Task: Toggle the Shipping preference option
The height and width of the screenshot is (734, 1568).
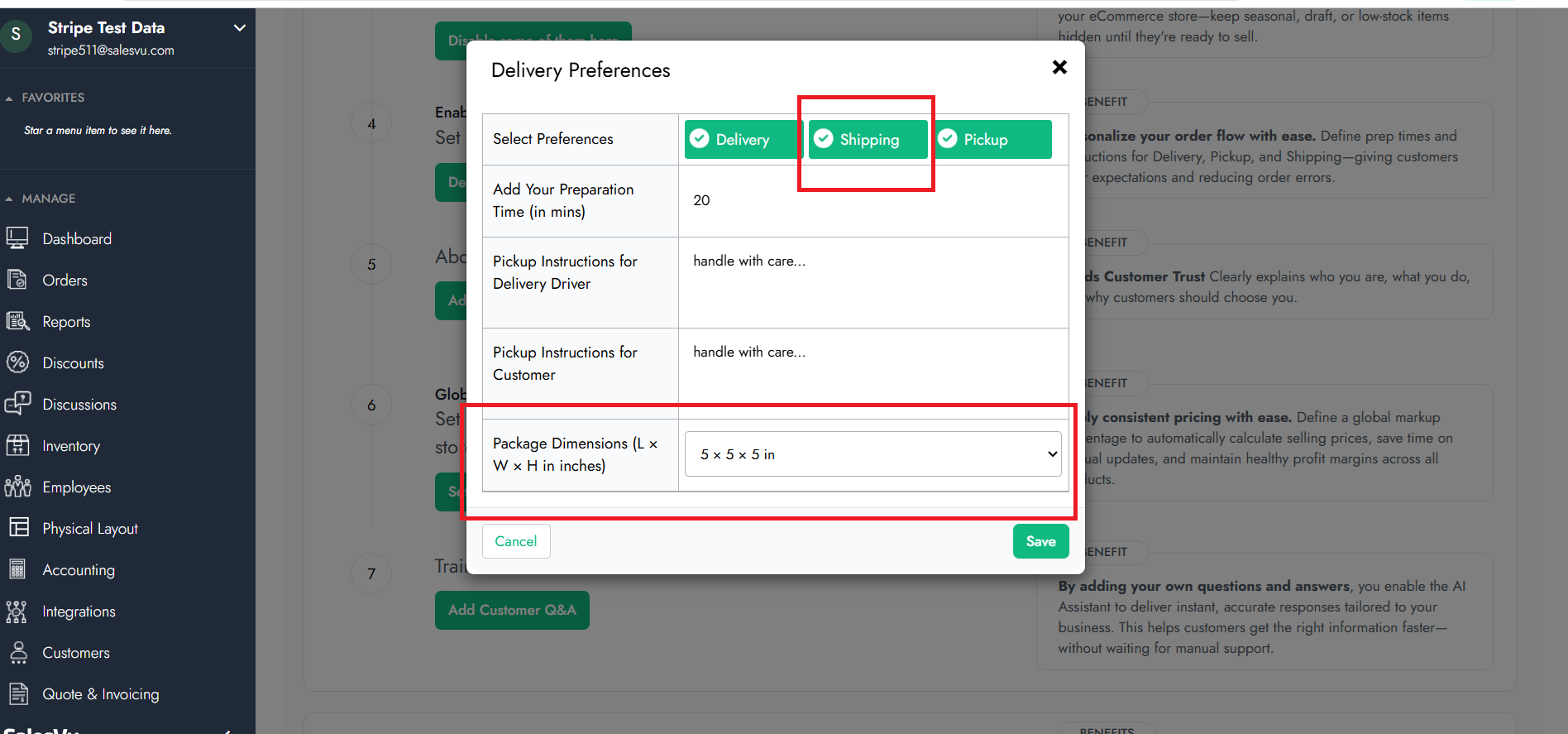Action: 868,139
